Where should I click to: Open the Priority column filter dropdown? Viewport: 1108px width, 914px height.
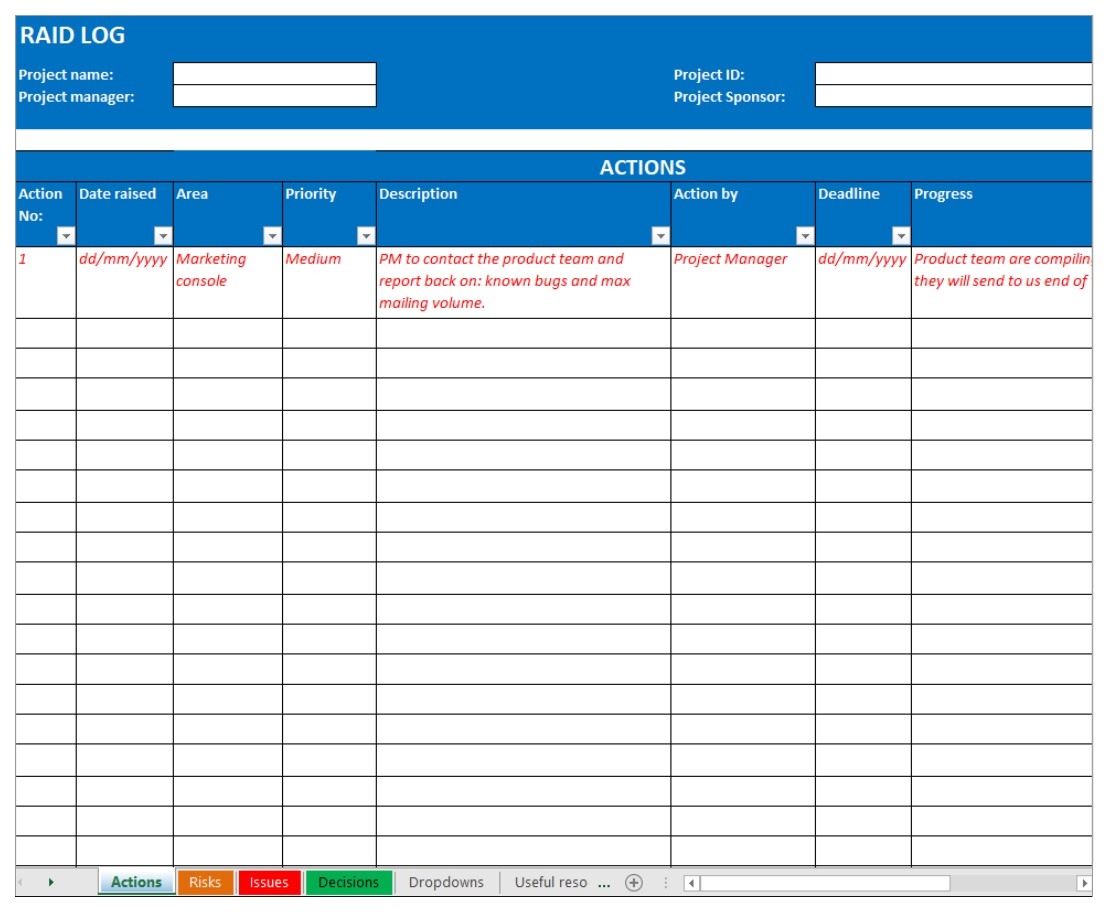(366, 236)
